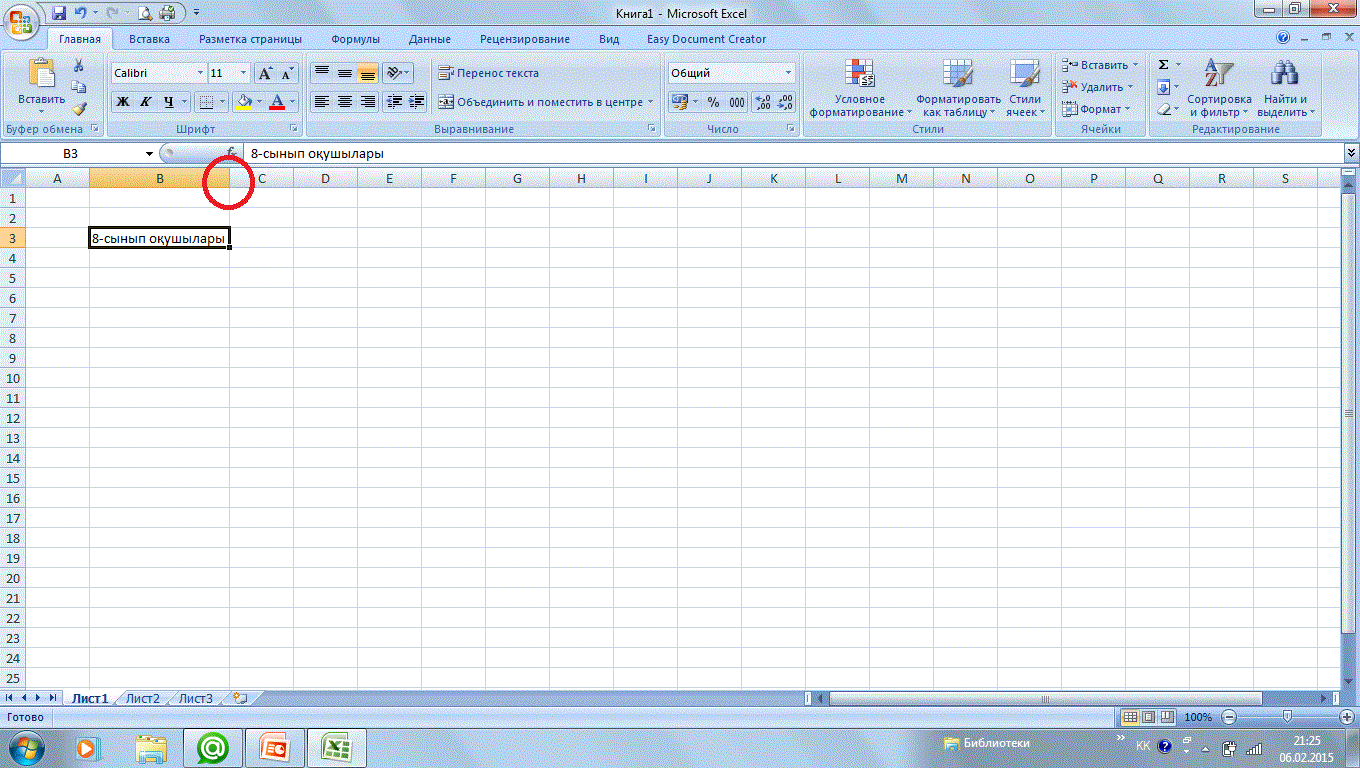The width and height of the screenshot is (1360, 768).
Task: Open Форматировать как таблицу gallery
Action: point(958,88)
